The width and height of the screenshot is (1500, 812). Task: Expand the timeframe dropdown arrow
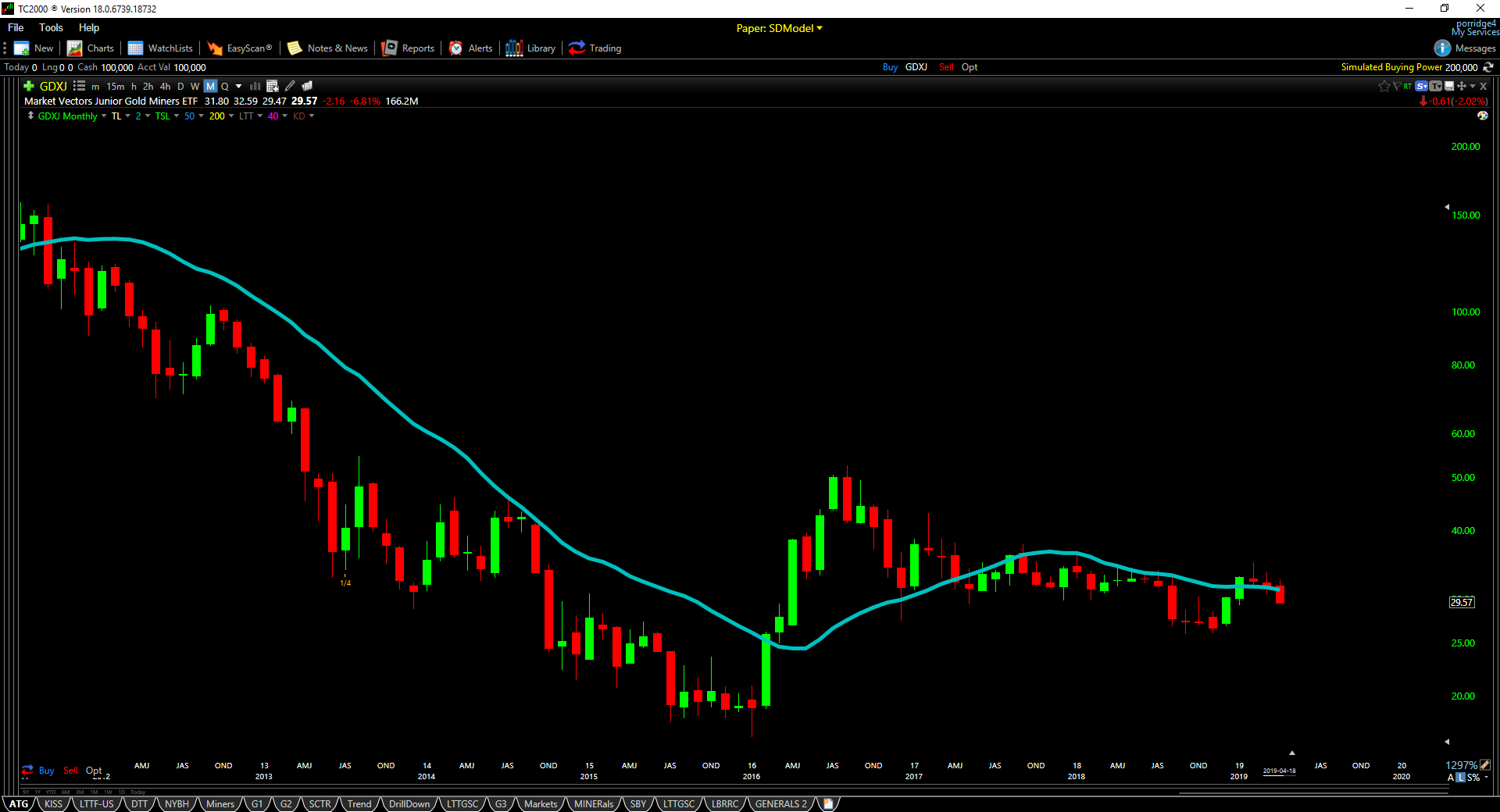(x=239, y=86)
